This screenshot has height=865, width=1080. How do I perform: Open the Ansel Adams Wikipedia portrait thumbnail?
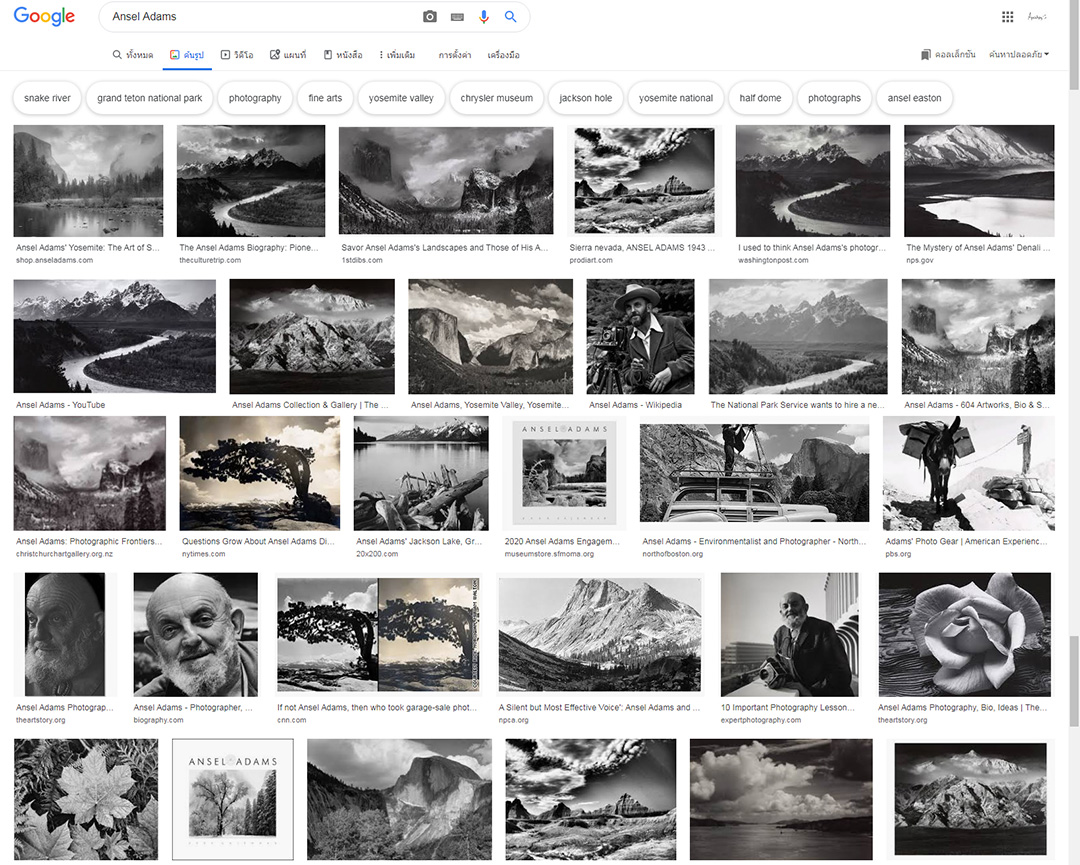[x=640, y=336]
